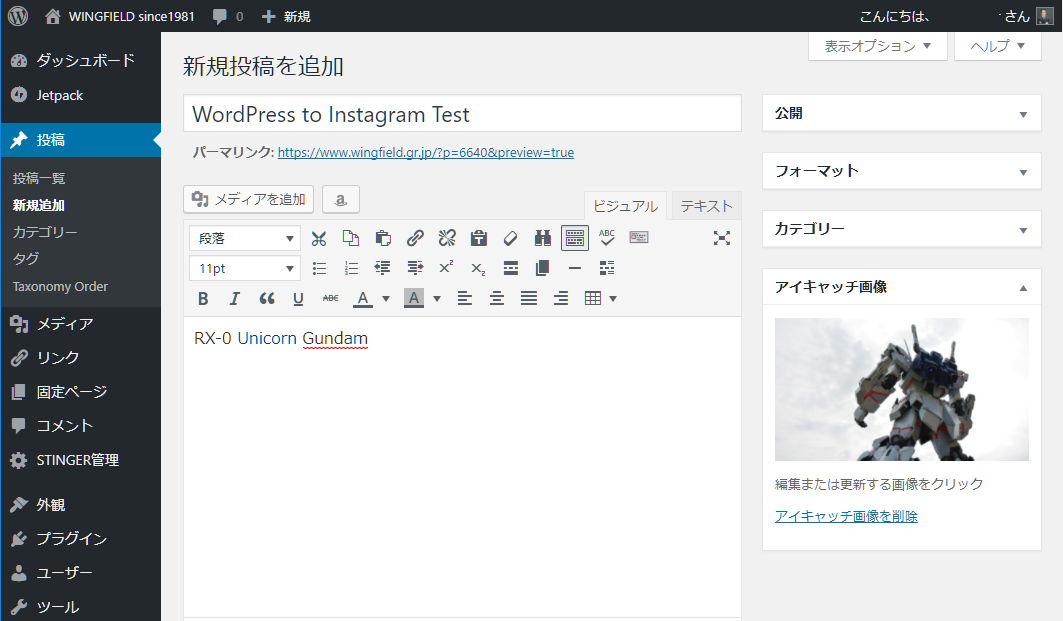Screen dimensions: 1063x621
Task: Open メディア in the sidebar menu
Action: tap(65, 324)
